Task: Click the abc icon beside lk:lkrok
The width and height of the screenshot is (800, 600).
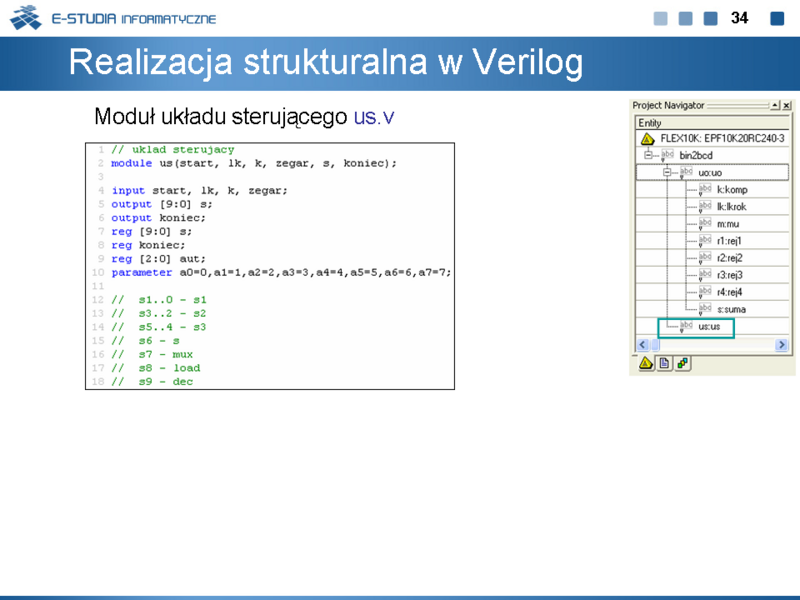Action: [705, 206]
